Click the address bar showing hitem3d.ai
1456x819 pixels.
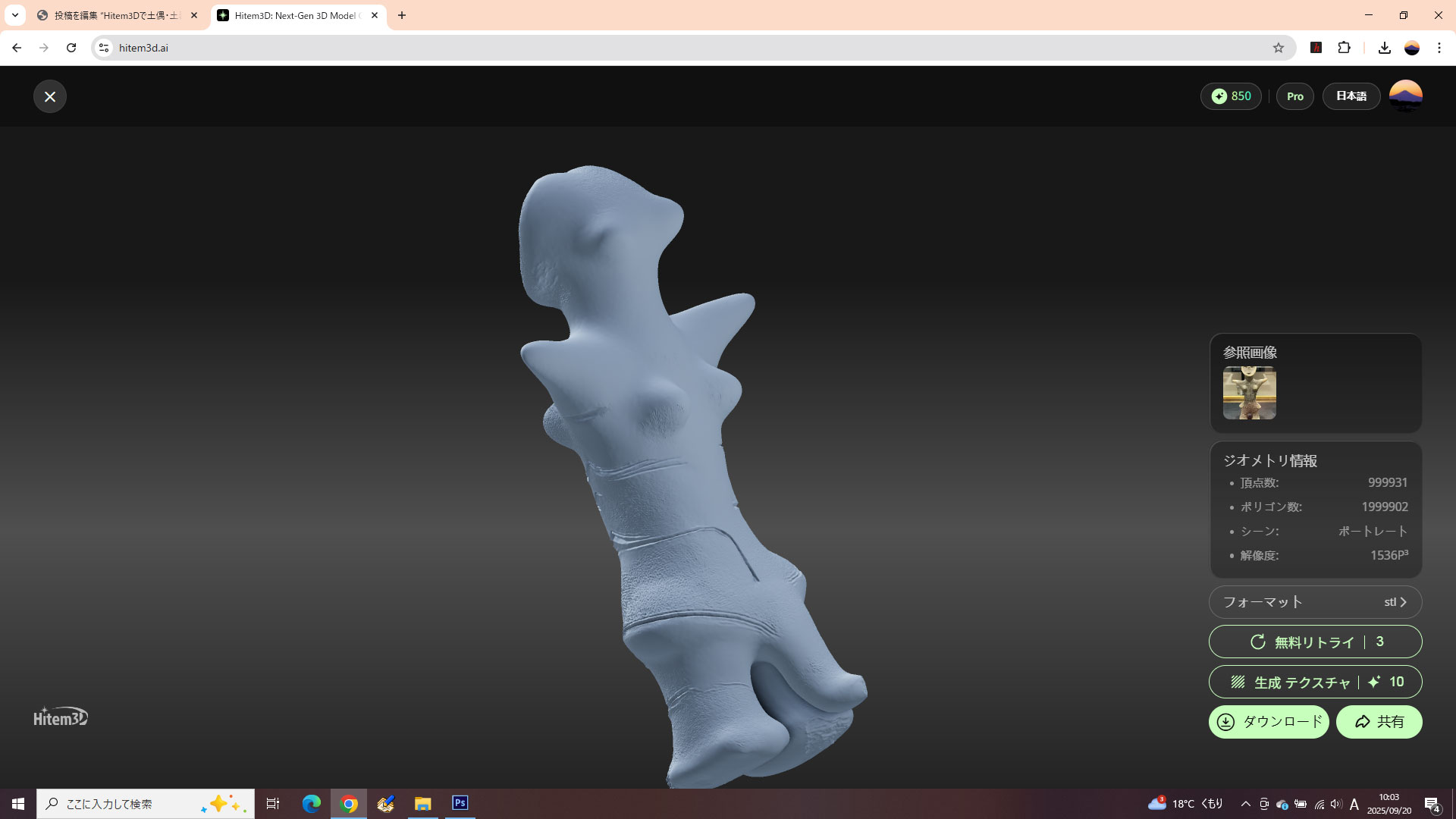coord(682,48)
